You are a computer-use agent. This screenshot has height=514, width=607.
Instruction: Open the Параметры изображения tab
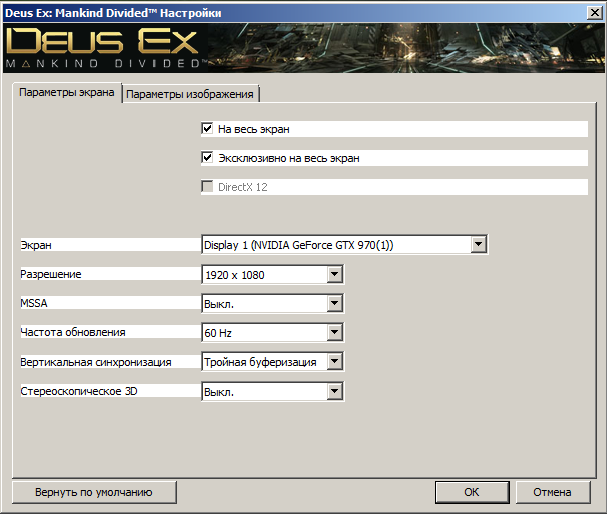pyautogui.click(x=190, y=94)
